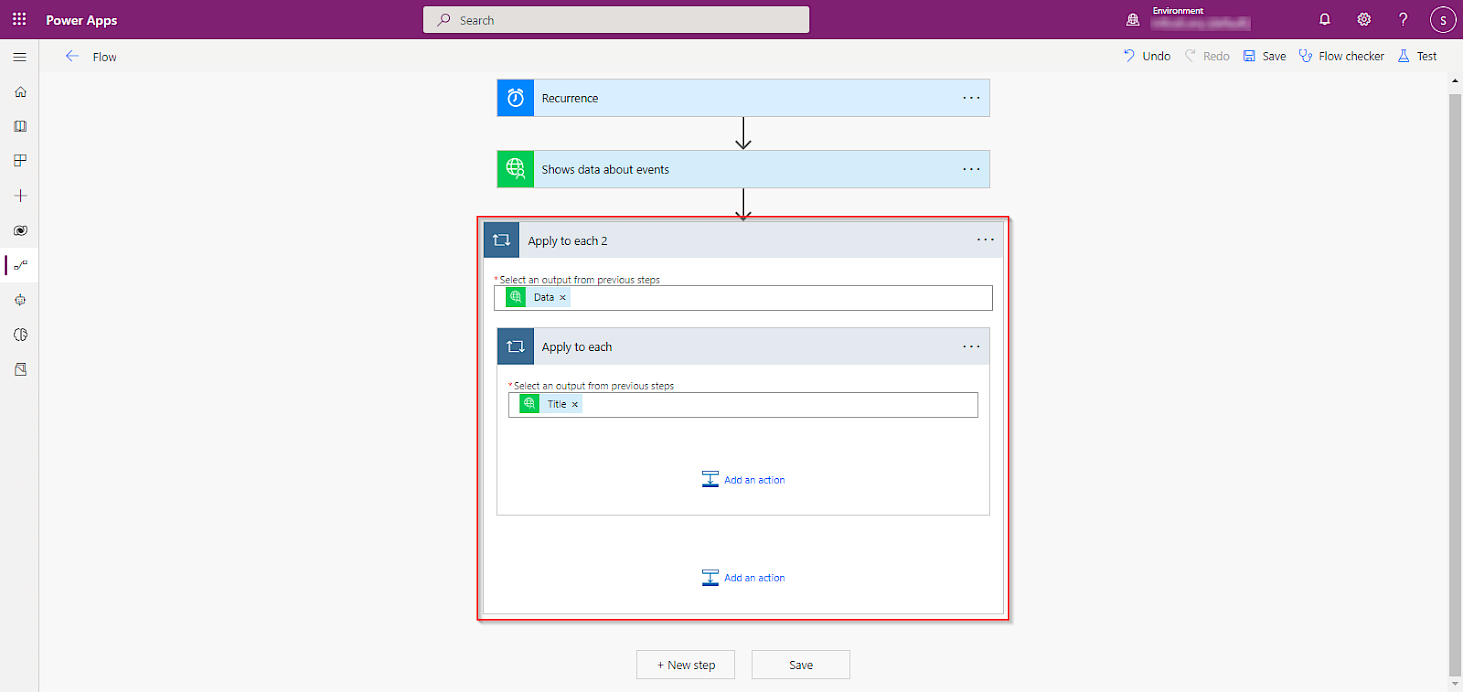The height and width of the screenshot is (692, 1463).
Task: Open the Environment picker
Action: pyautogui.click(x=1188, y=19)
